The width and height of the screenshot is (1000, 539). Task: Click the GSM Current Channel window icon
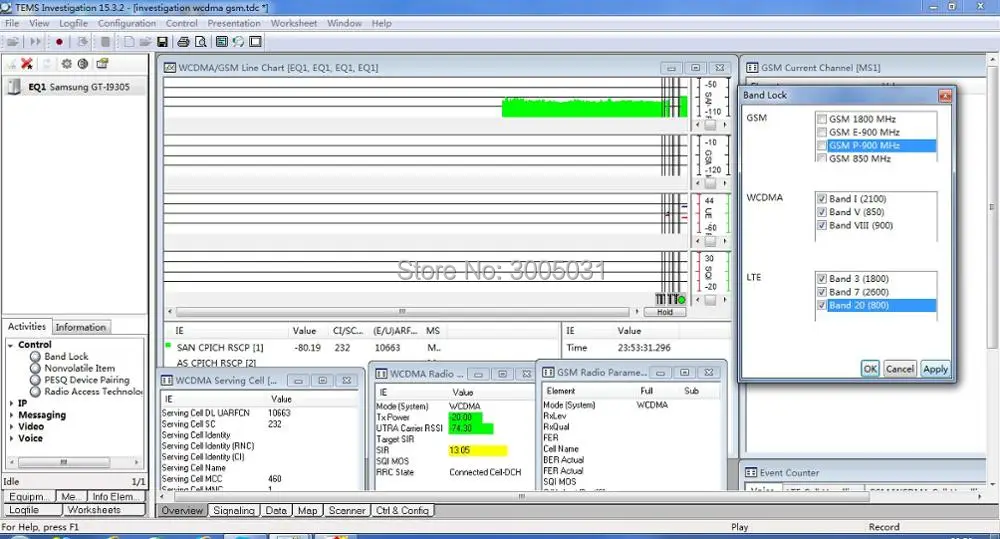[752, 68]
